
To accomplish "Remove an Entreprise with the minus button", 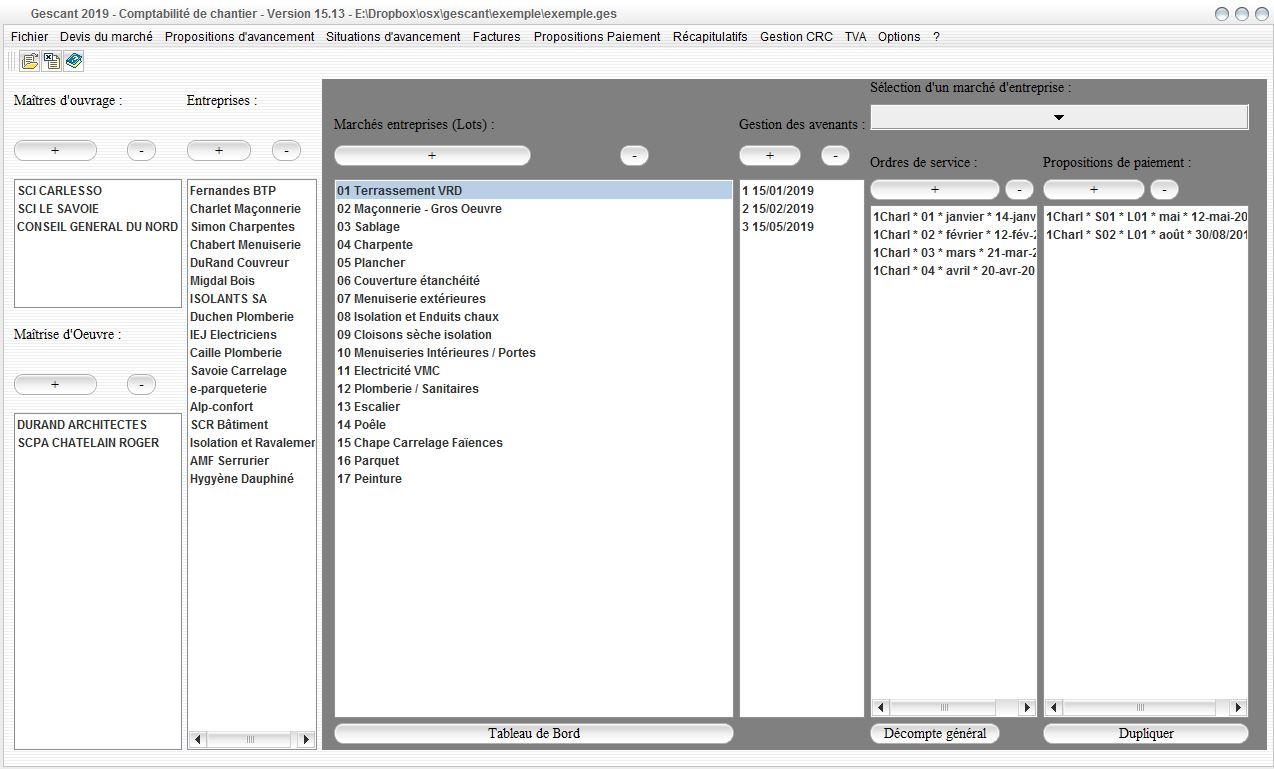I will pos(286,150).
